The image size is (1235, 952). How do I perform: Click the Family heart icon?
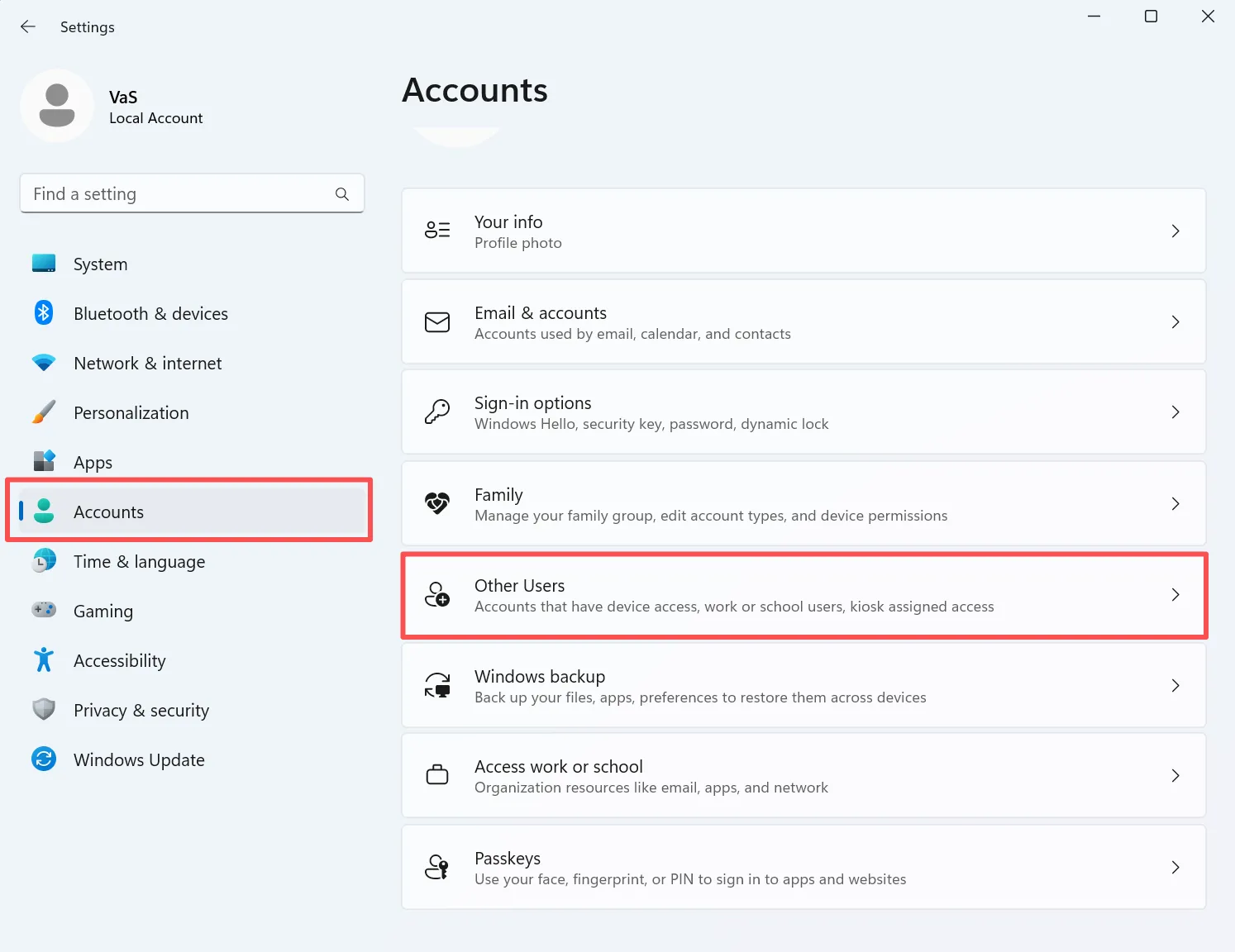tap(437, 502)
